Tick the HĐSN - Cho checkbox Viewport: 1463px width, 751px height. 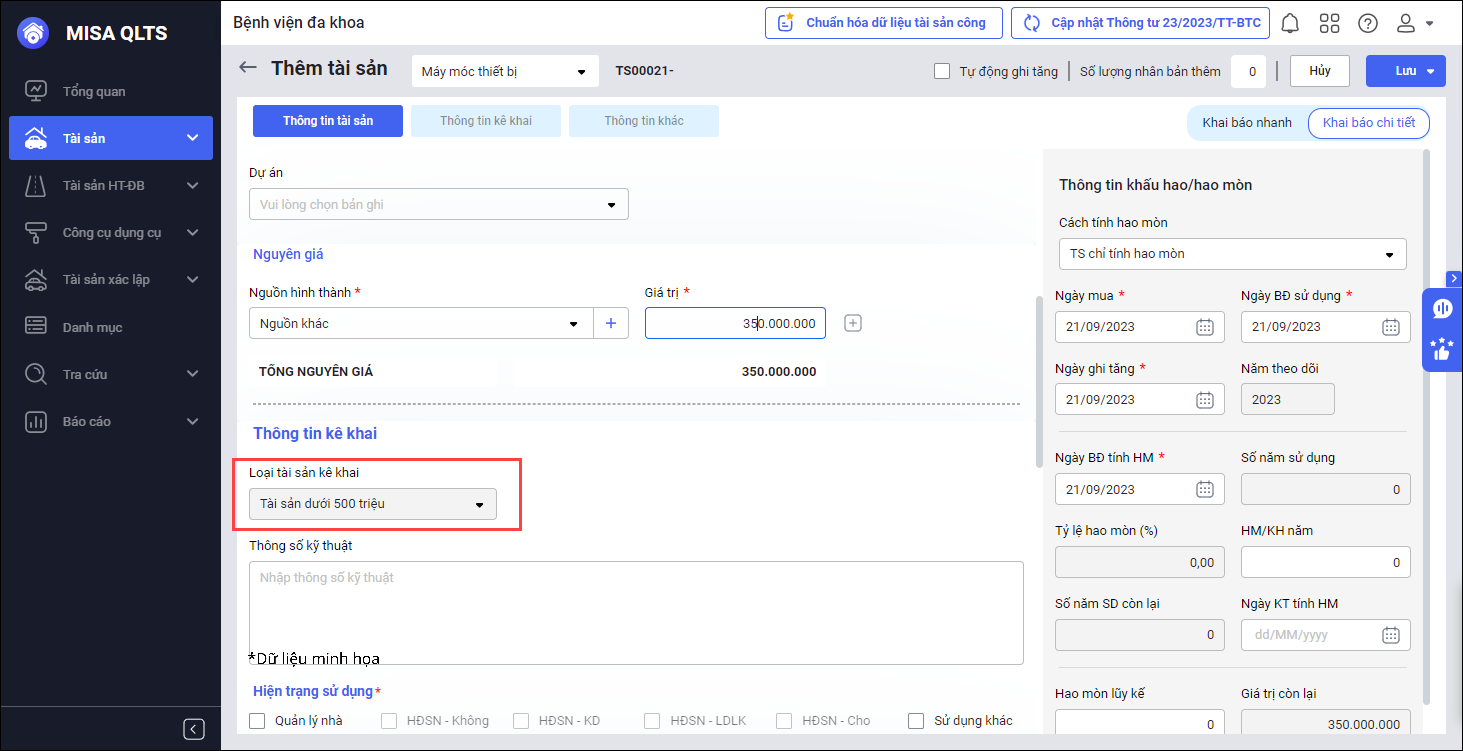click(x=784, y=721)
